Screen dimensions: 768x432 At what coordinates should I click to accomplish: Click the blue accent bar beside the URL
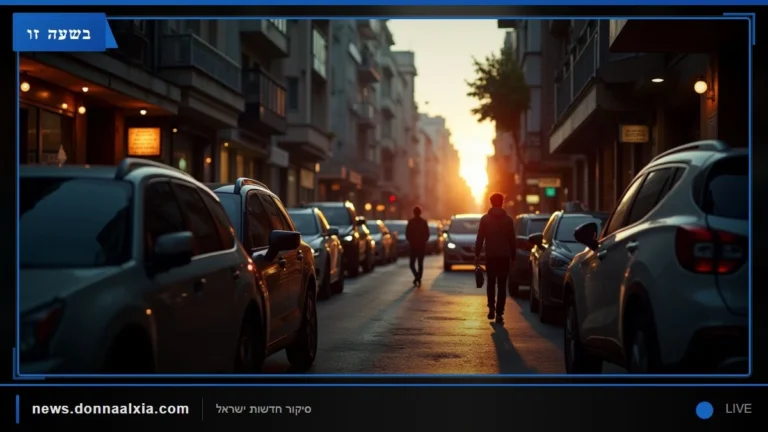[18, 409]
